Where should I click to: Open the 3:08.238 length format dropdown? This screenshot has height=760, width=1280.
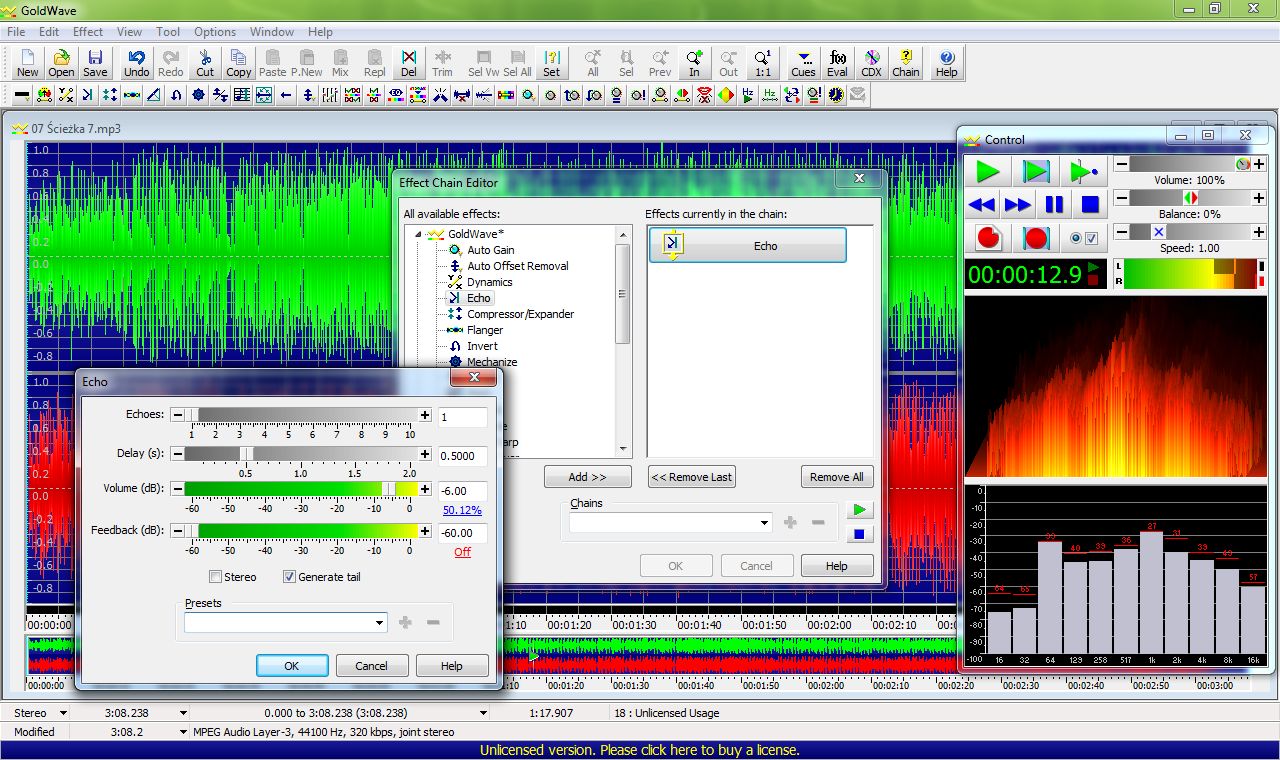coord(183,713)
